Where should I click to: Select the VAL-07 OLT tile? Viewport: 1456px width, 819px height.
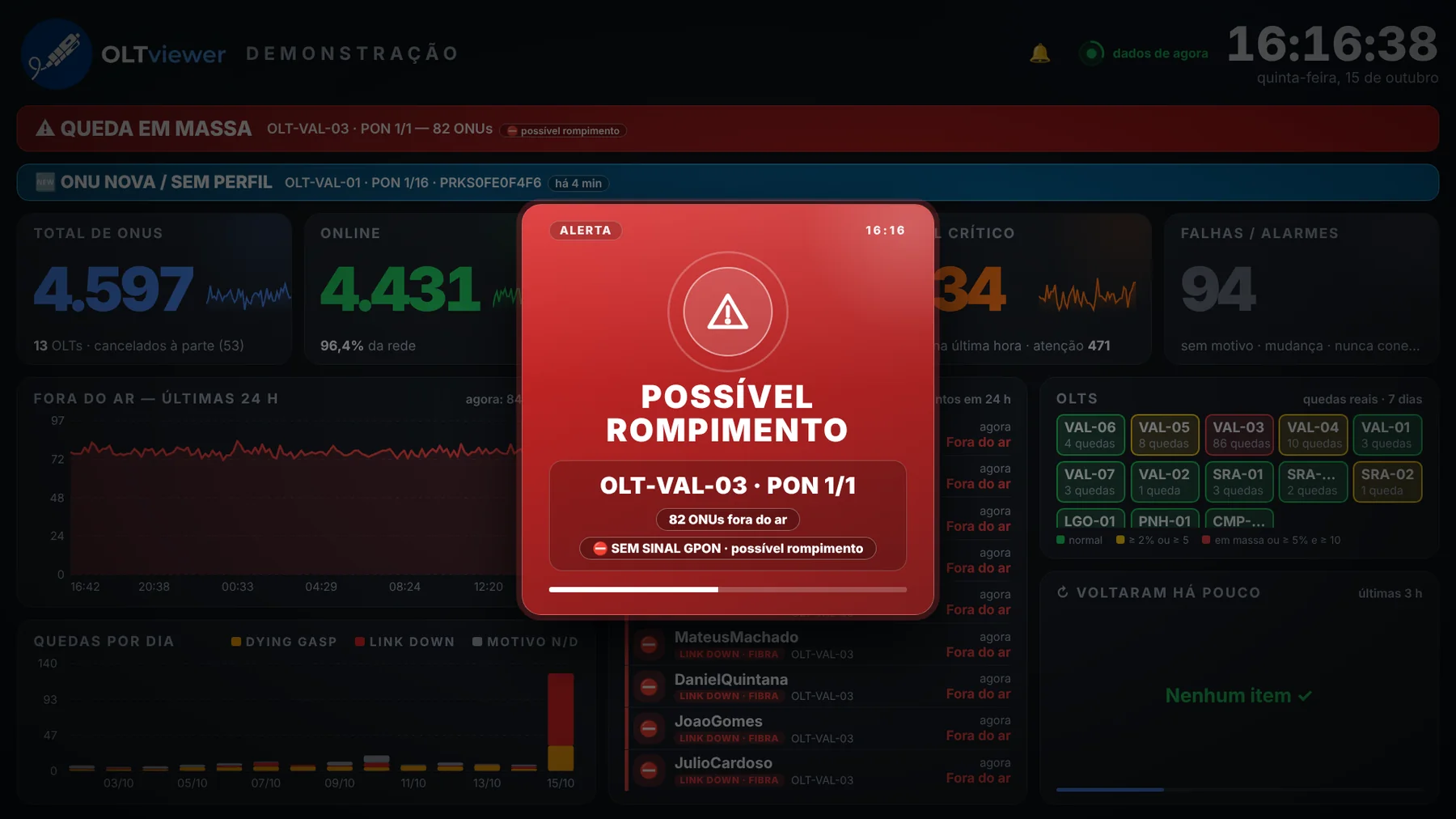click(x=1090, y=482)
